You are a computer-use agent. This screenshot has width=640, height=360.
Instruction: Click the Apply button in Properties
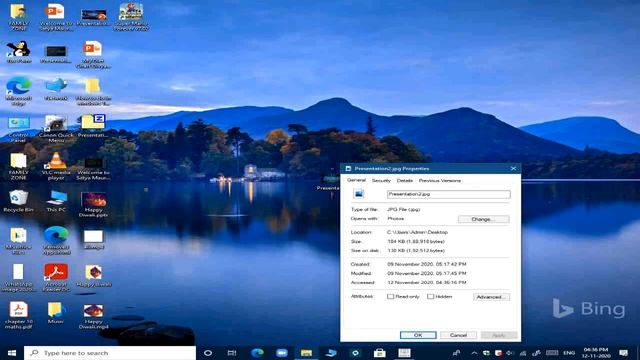(499, 335)
